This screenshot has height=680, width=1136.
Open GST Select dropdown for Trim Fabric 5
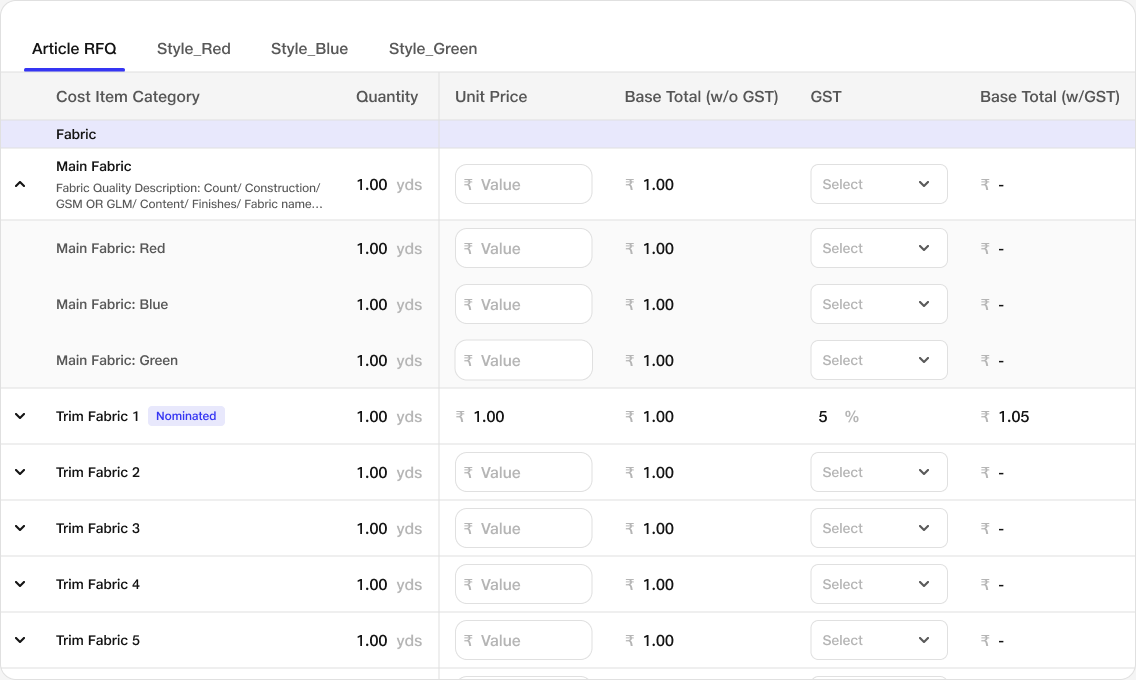[879, 640]
